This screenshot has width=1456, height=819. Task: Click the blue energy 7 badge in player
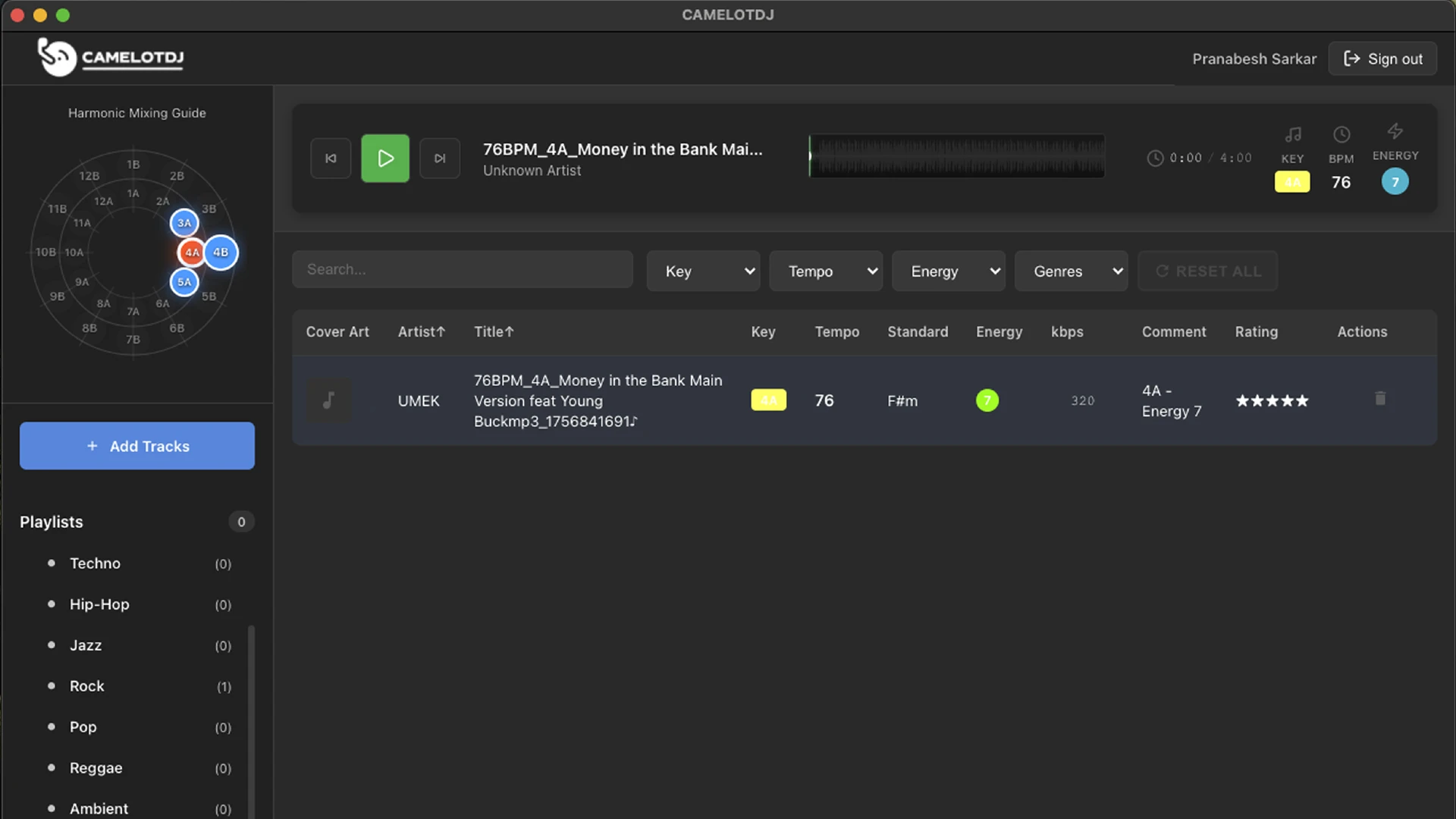coord(1395,182)
